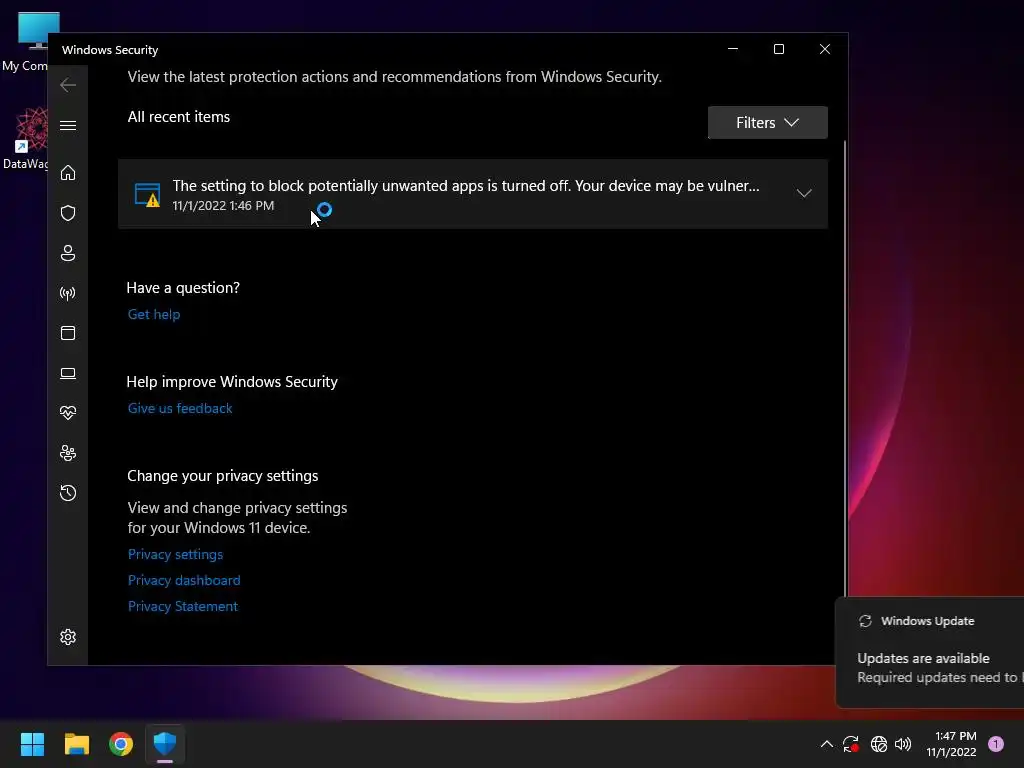The image size is (1024, 768).
Task: Open App & browser control icon
Action: point(68,333)
